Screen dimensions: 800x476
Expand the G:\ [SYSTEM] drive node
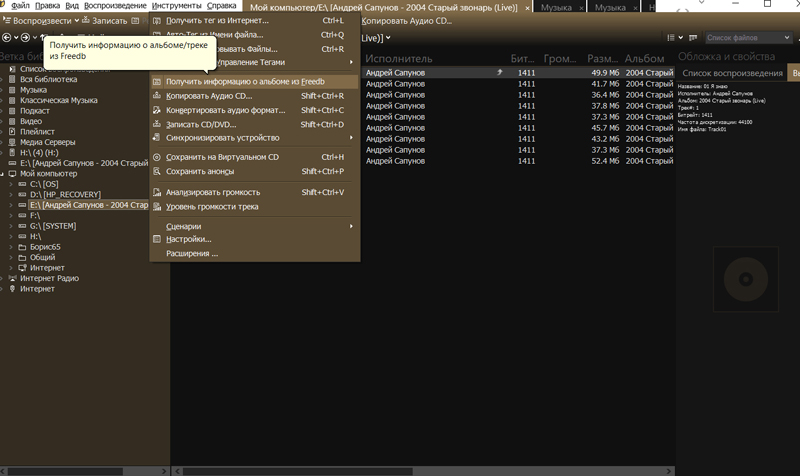tap(11, 226)
